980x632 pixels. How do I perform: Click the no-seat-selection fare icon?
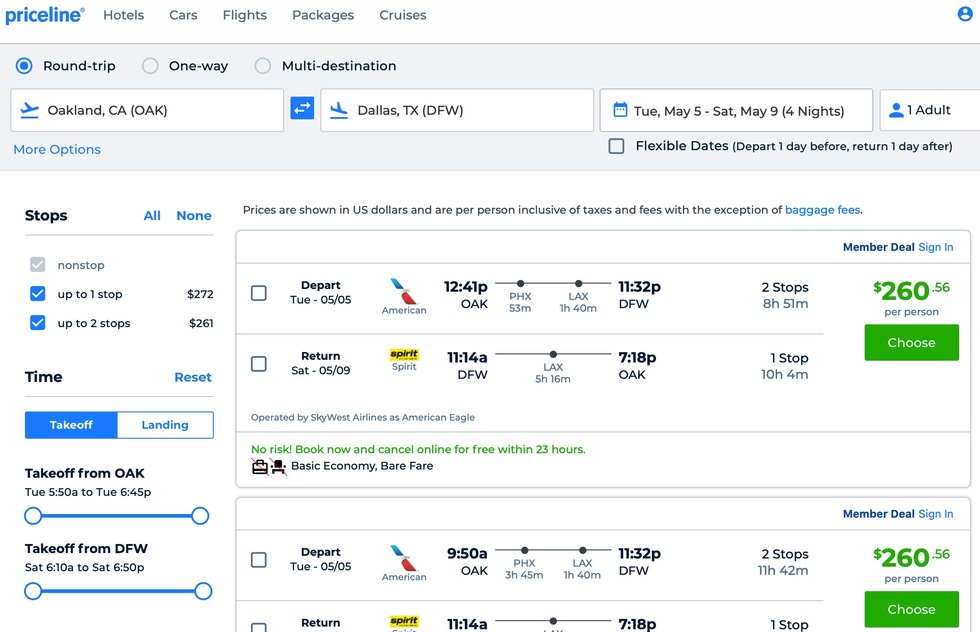[x=279, y=466]
